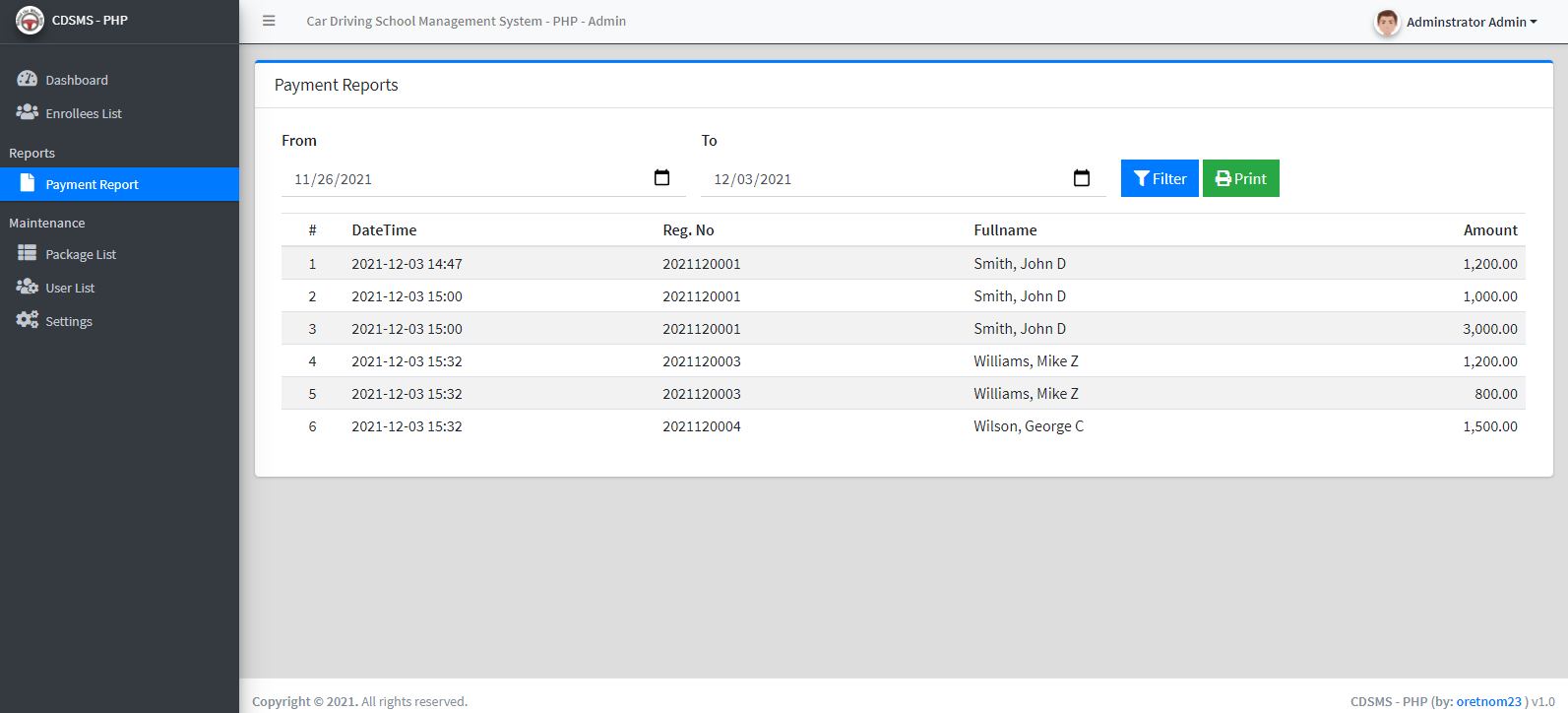Click the blue Filter button
1568x713 pixels.
tap(1160, 178)
